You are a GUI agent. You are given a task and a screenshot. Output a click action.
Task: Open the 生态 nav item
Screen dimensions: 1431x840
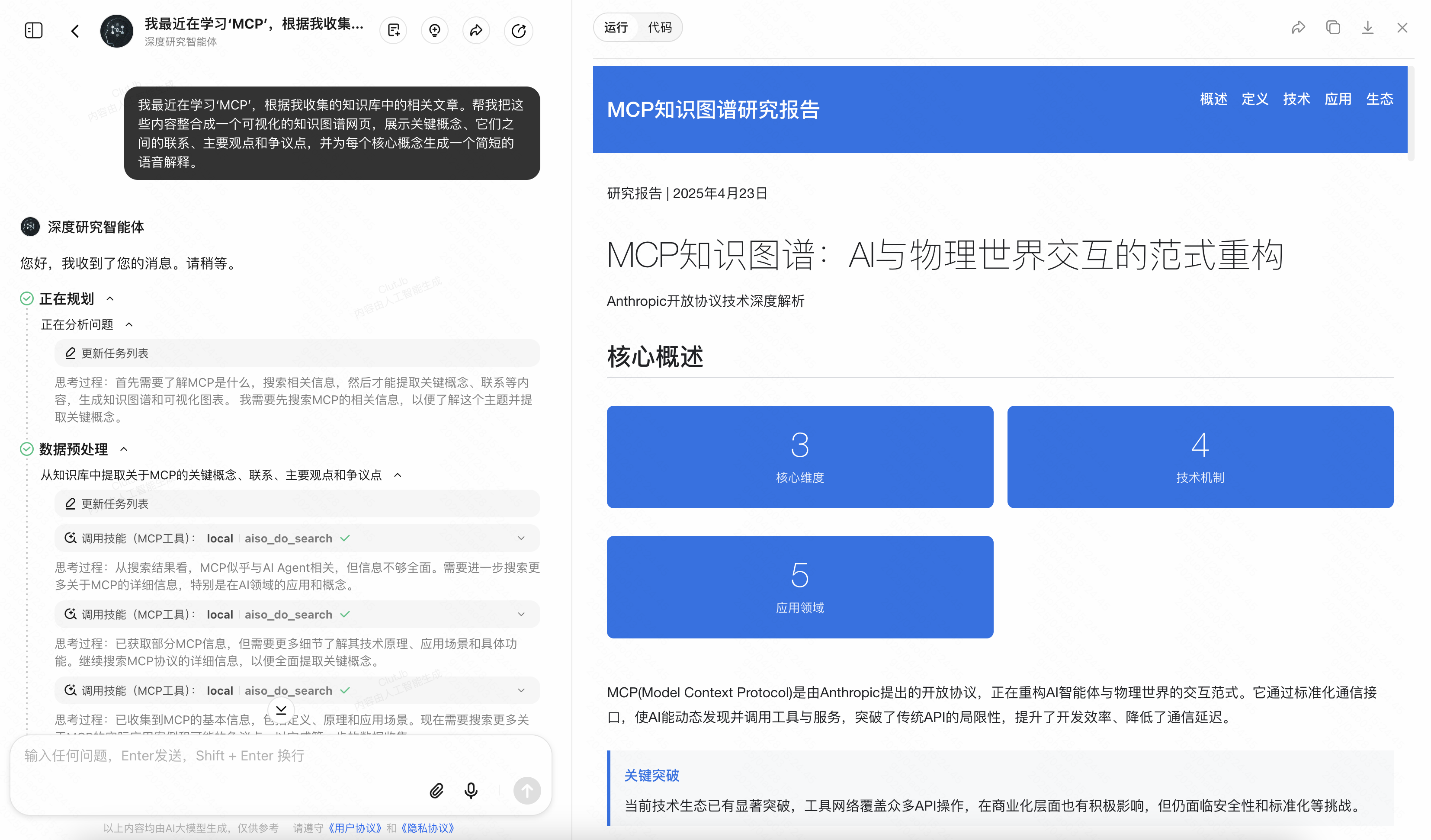coord(1380,99)
